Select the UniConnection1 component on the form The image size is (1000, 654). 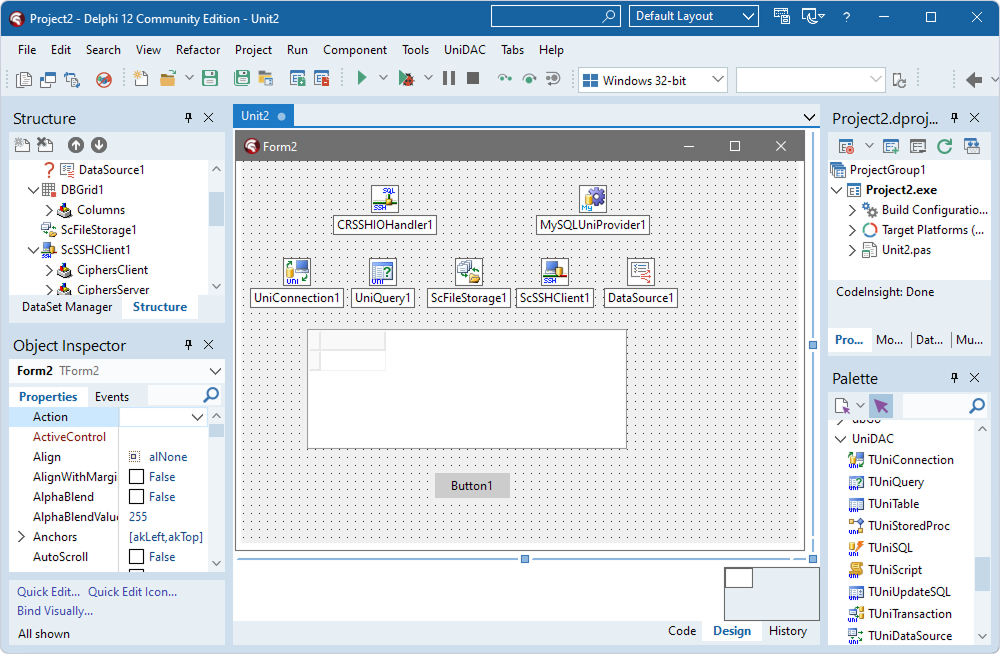tap(297, 272)
